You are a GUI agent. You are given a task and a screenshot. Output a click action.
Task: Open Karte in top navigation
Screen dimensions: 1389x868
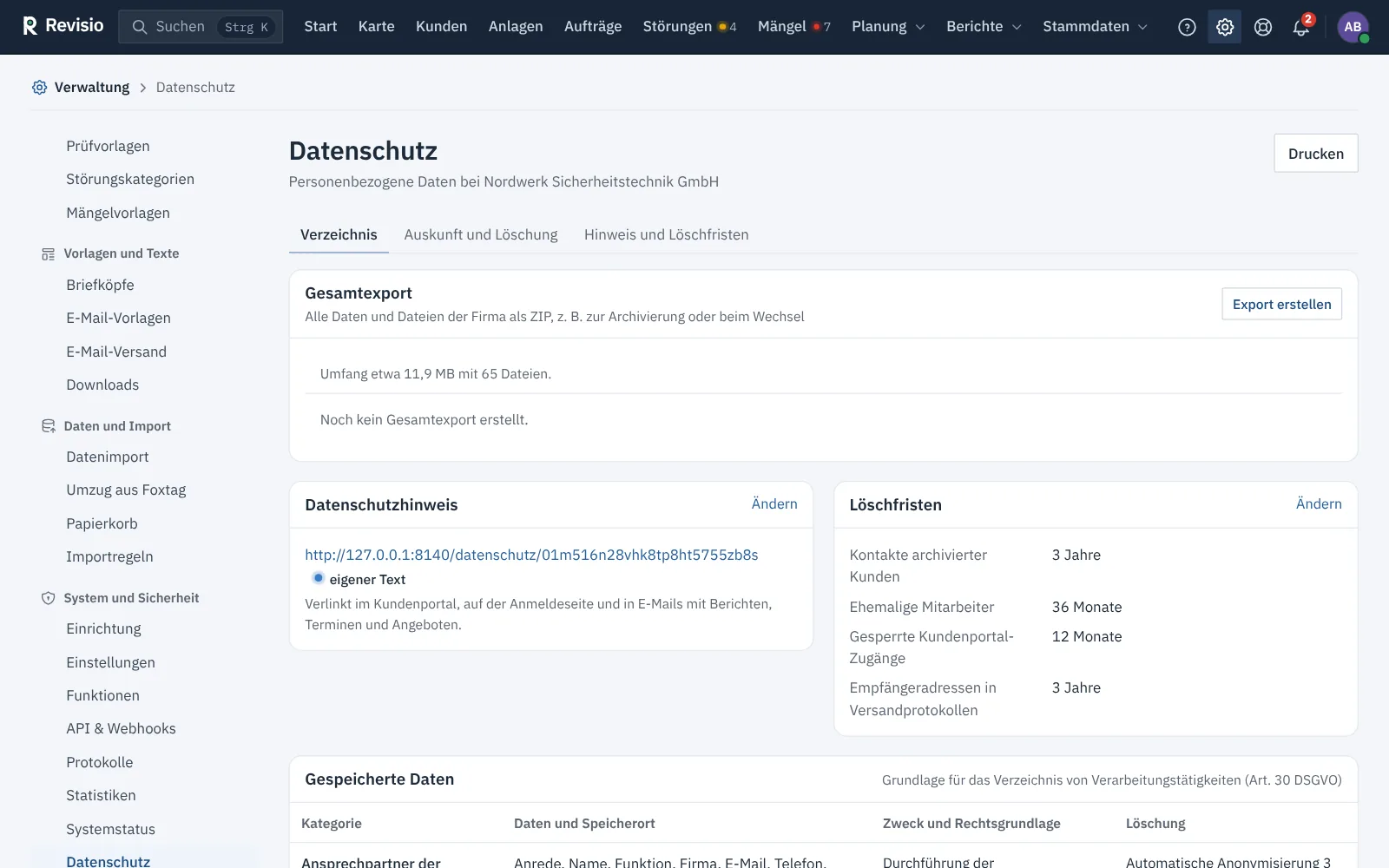coord(376,27)
